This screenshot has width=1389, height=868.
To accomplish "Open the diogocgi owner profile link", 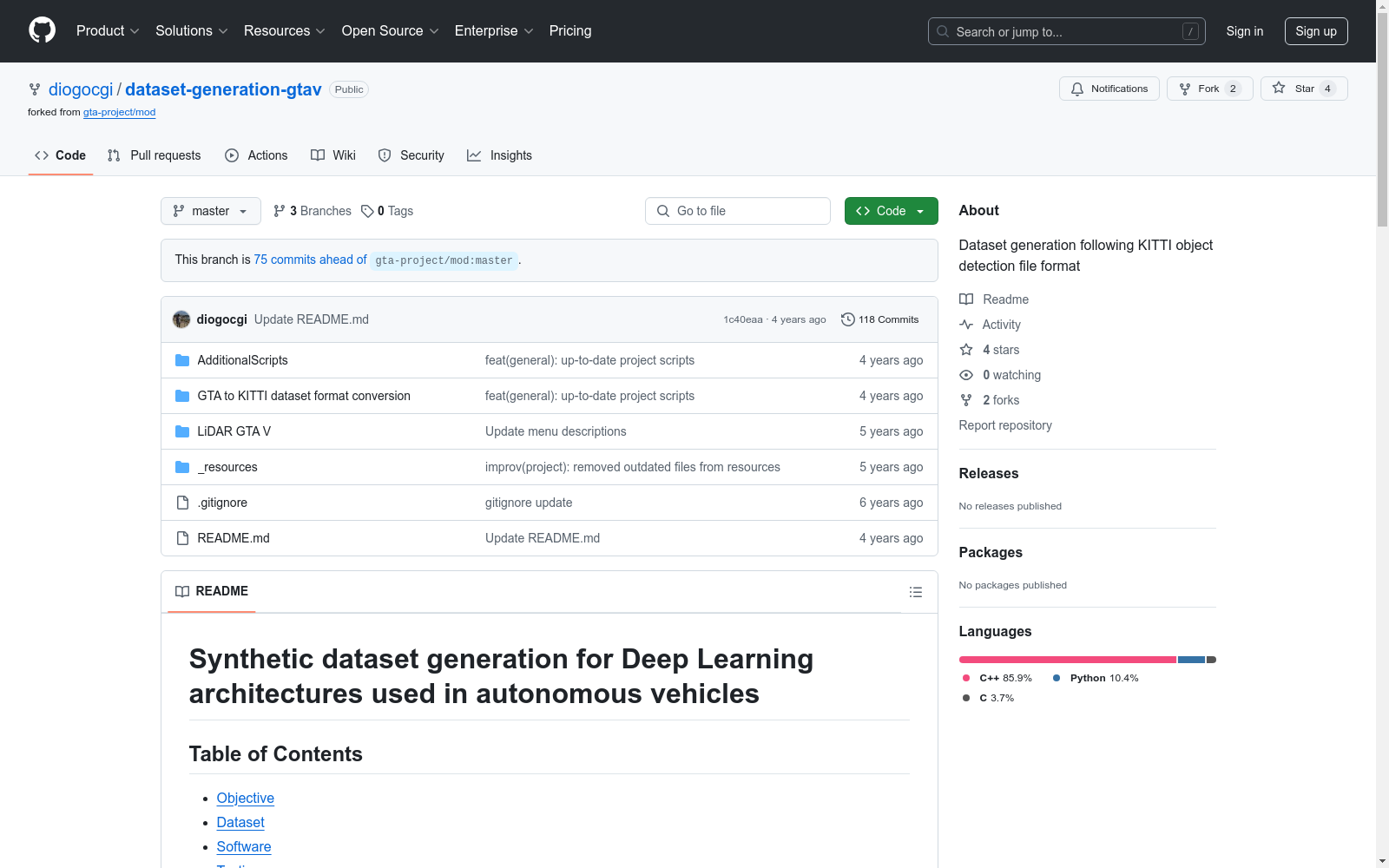I will coord(81,89).
